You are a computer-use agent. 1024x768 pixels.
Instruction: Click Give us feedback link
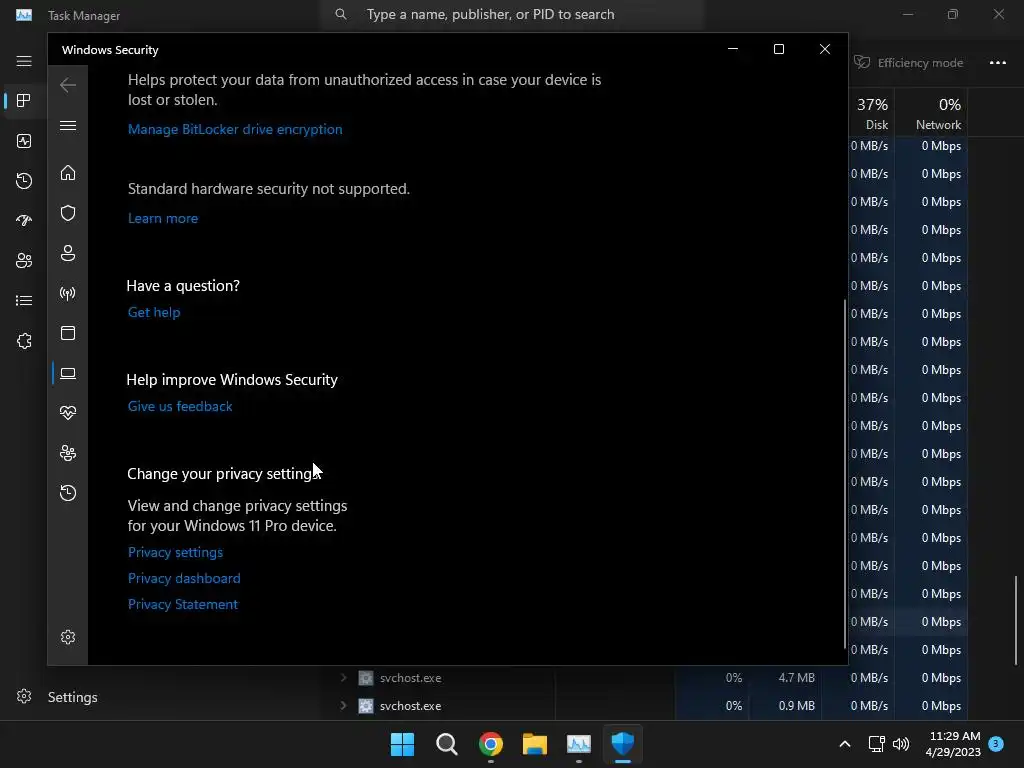point(180,406)
